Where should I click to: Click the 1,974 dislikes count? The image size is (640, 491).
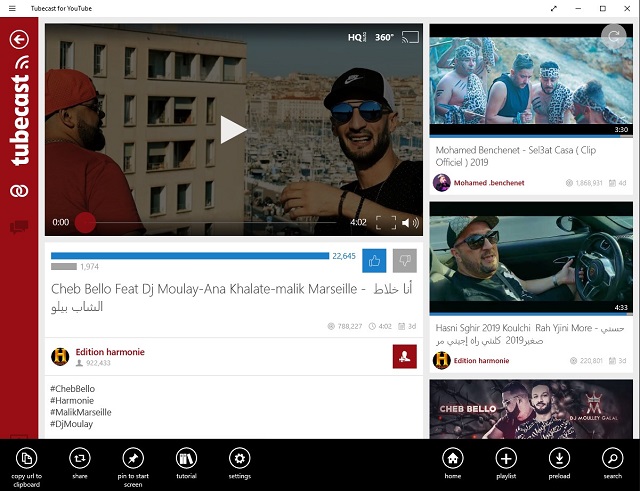pyautogui.click(x=89, y=267)
